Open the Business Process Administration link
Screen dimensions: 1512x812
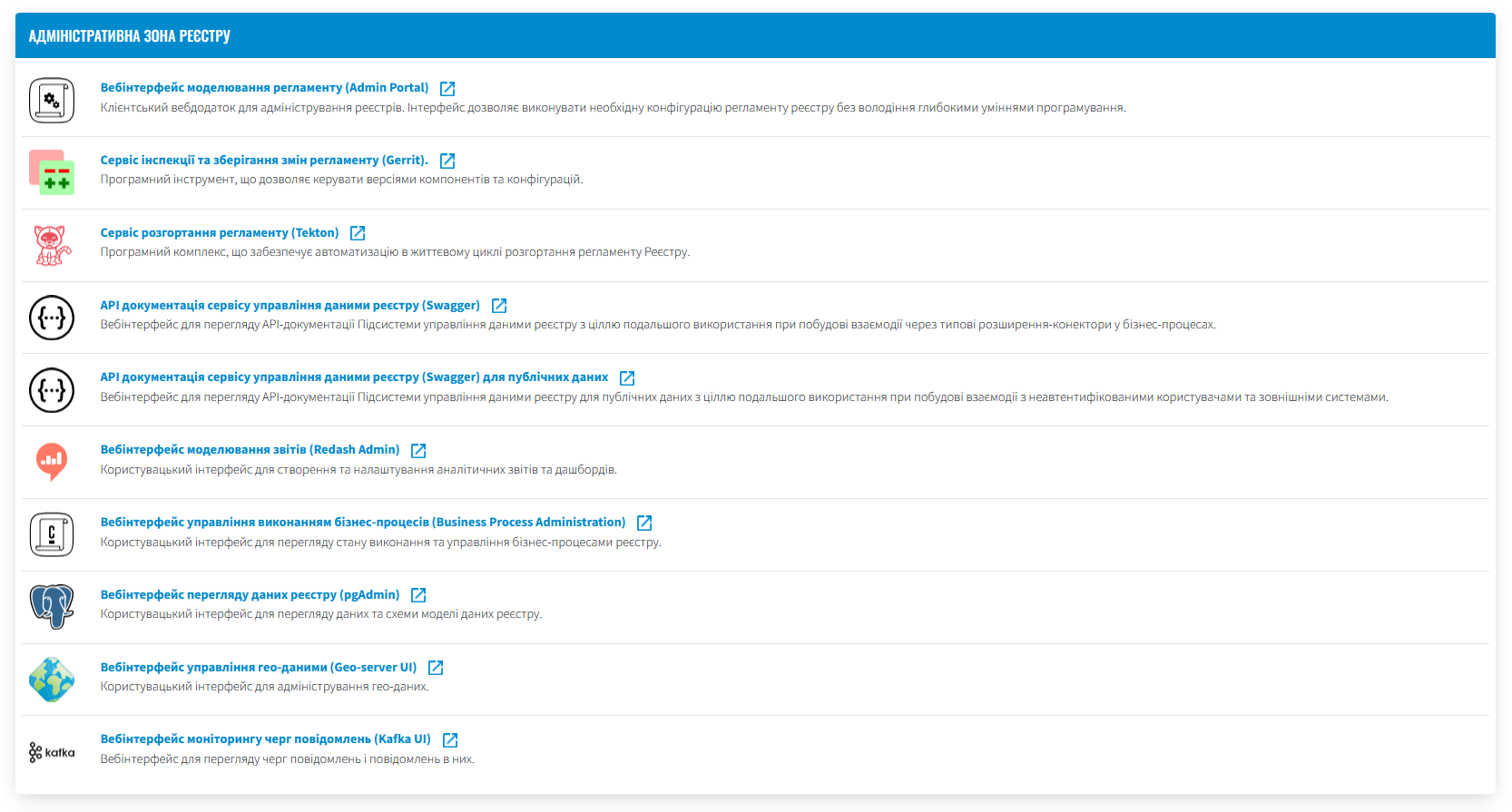click(363, 523)
